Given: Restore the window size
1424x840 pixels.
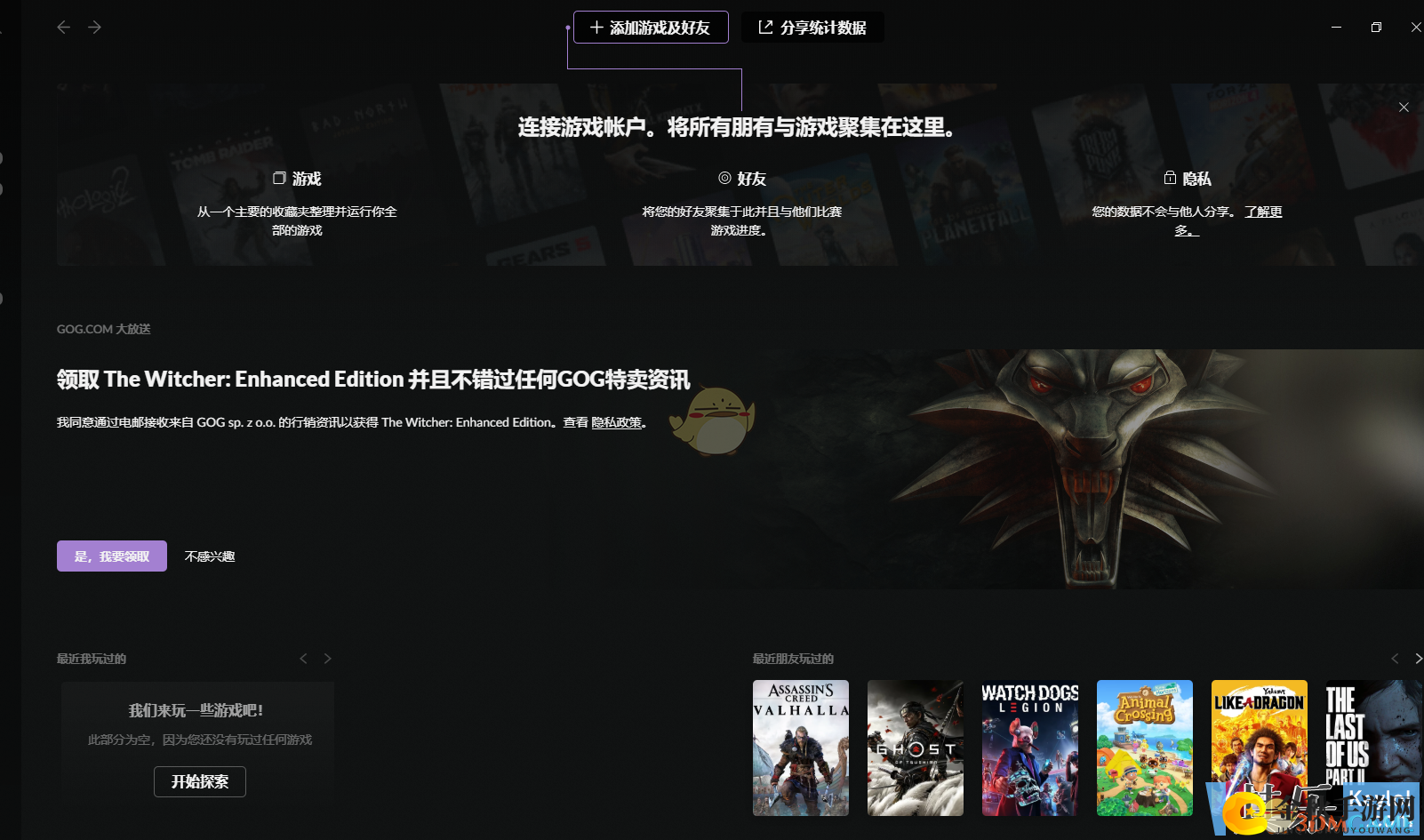Looking at the screenshot, I should pos(1376,28).
